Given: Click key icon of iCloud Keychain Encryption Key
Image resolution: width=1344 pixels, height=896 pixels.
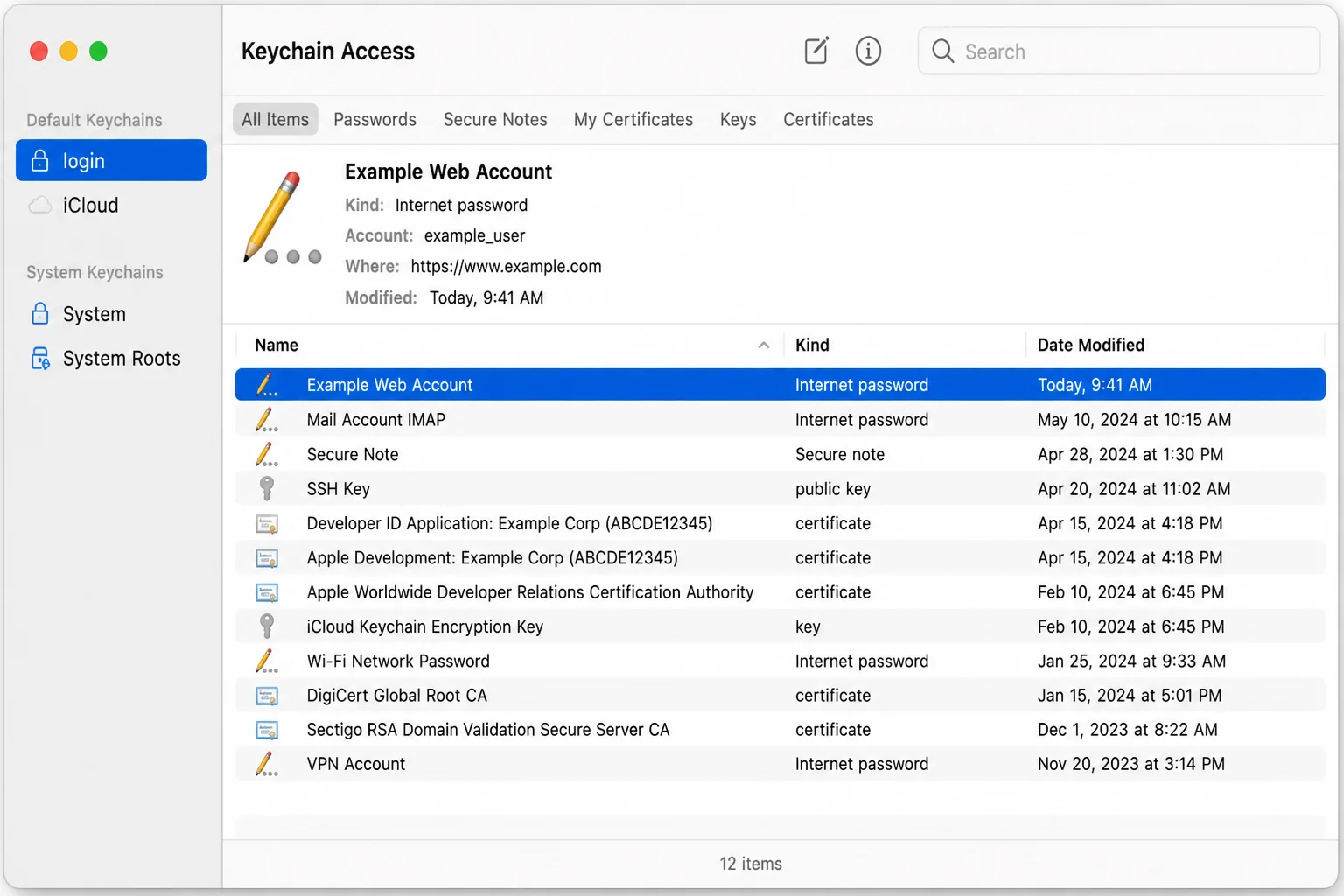Looking at the screenshot, I should point(267,626).
